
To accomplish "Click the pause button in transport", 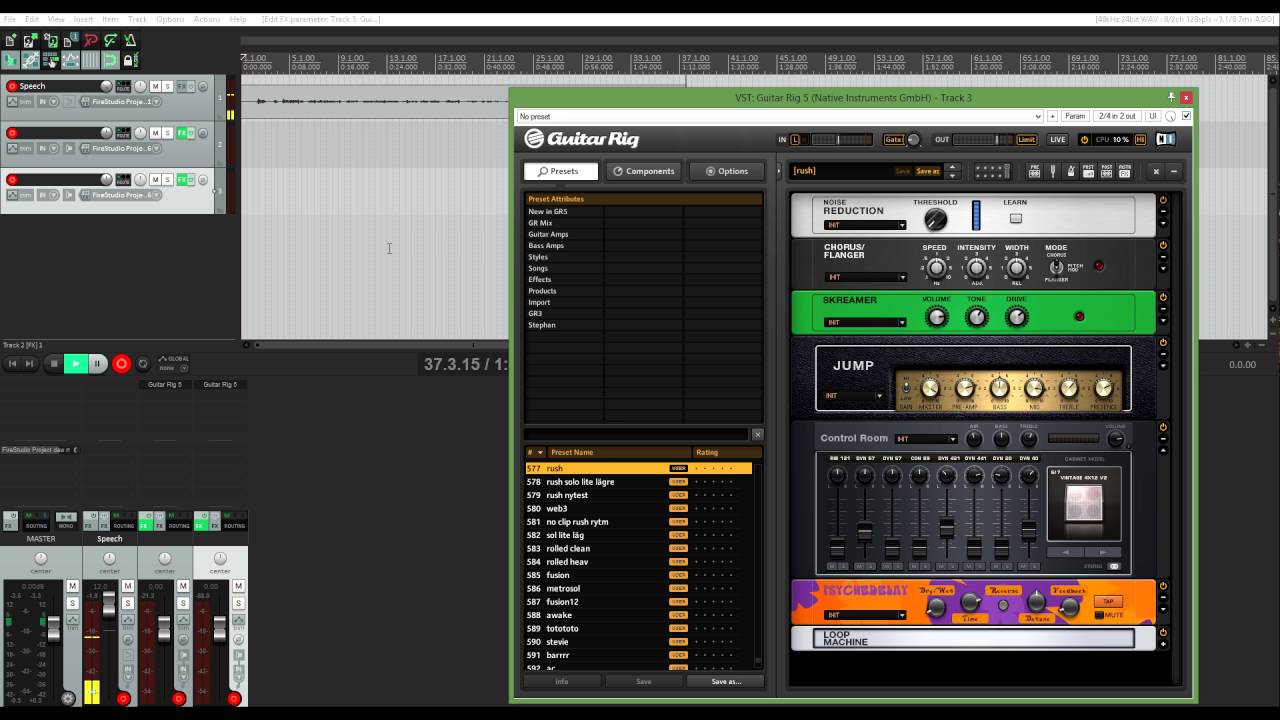I will pos(97,364).
